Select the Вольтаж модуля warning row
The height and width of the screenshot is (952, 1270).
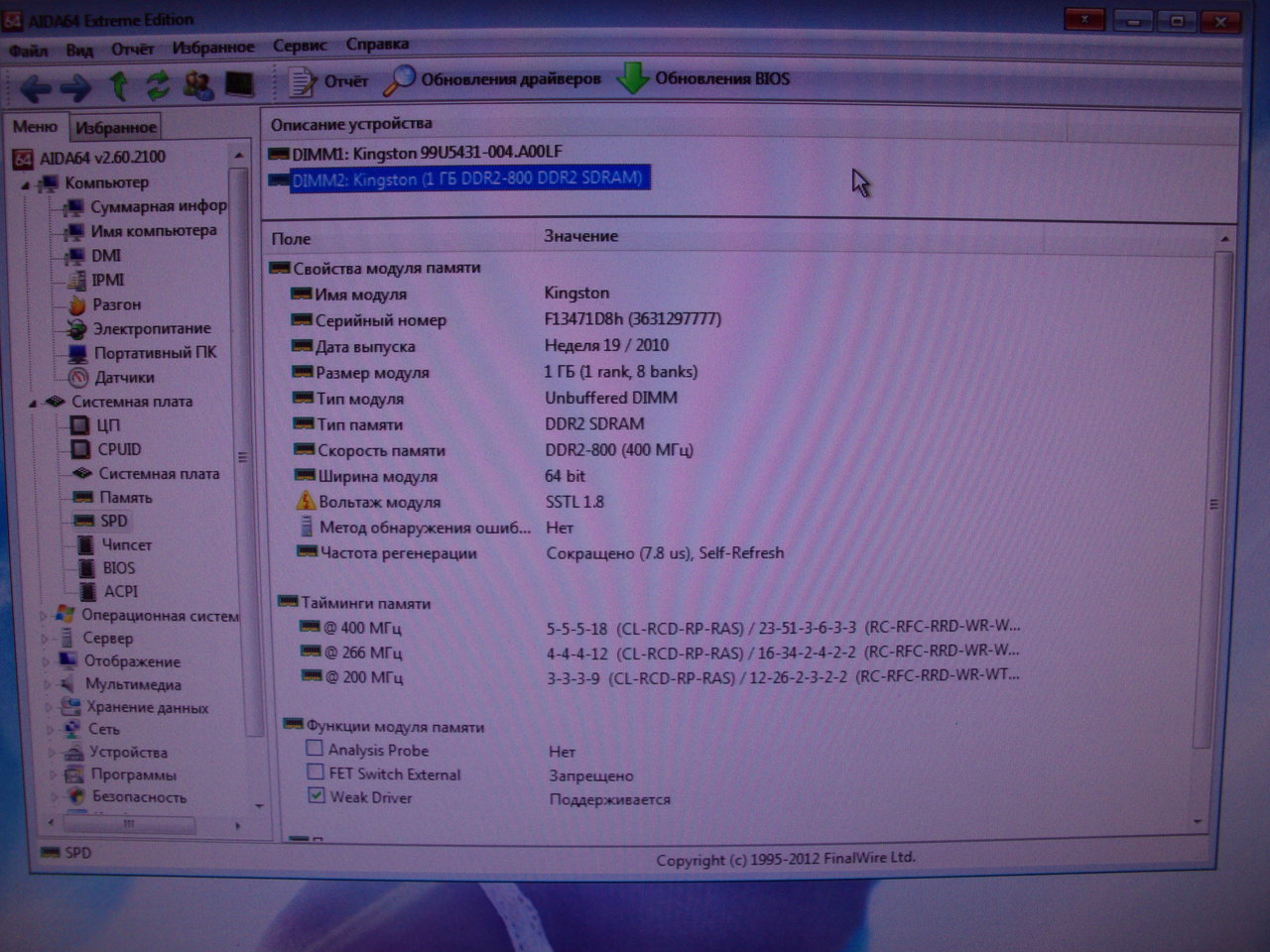(x=450, y=502)
